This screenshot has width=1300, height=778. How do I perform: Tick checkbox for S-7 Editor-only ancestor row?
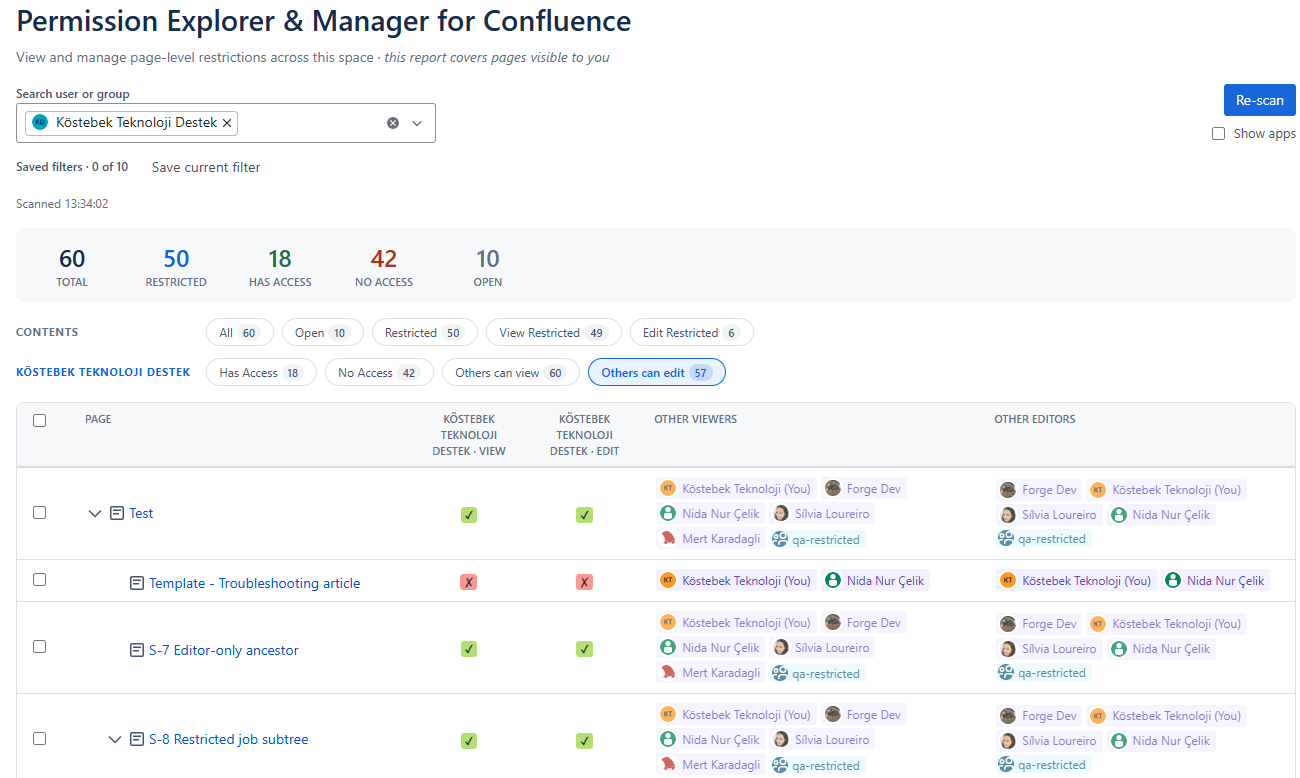tap(39, 646)
